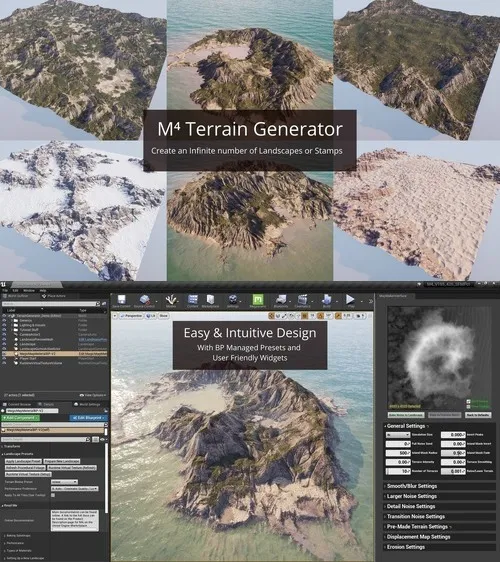
Task: Click the grid snapping icon in viewport toolbar
Action: [304, 316]
